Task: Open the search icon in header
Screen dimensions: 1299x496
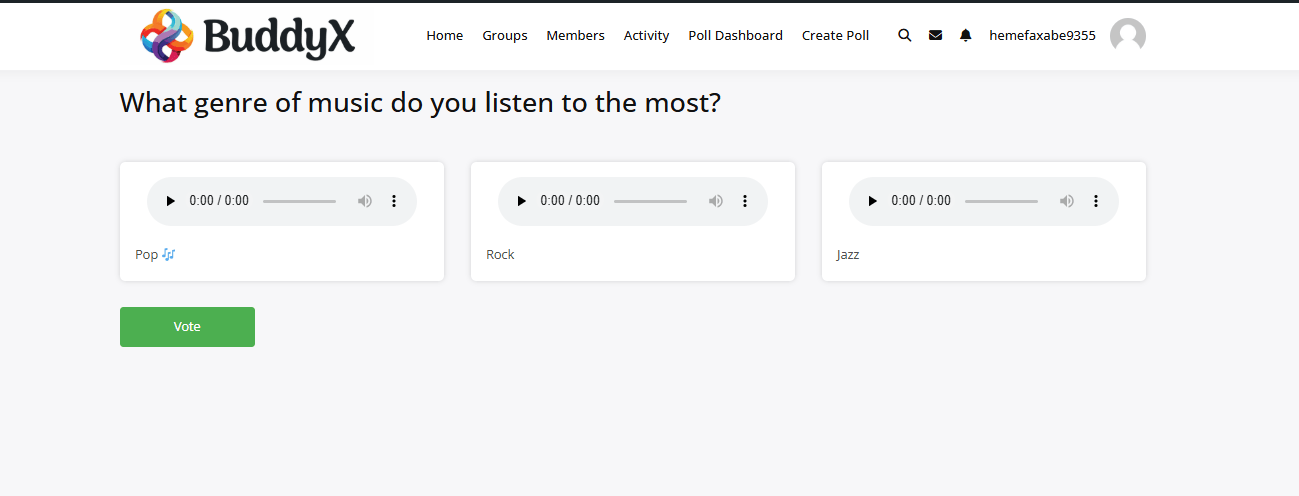Action: coord(905,35)
